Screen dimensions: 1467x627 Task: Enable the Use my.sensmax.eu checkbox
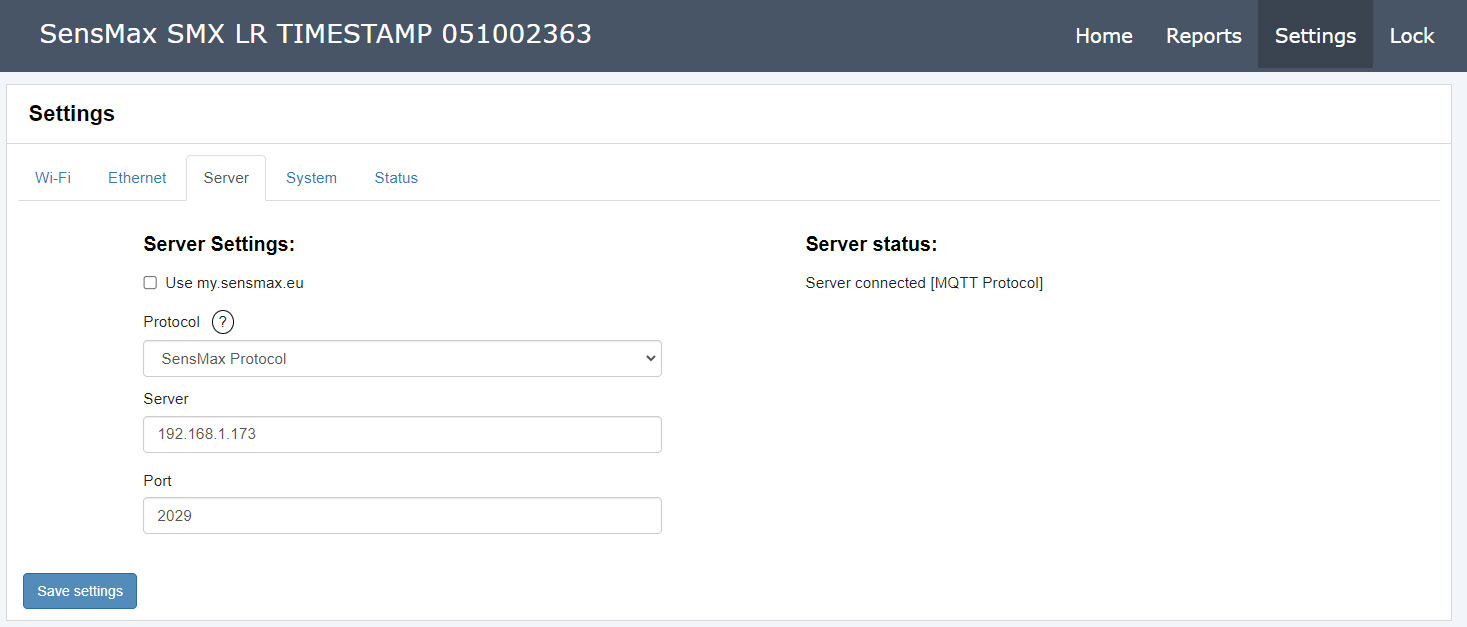click(150, 283)
